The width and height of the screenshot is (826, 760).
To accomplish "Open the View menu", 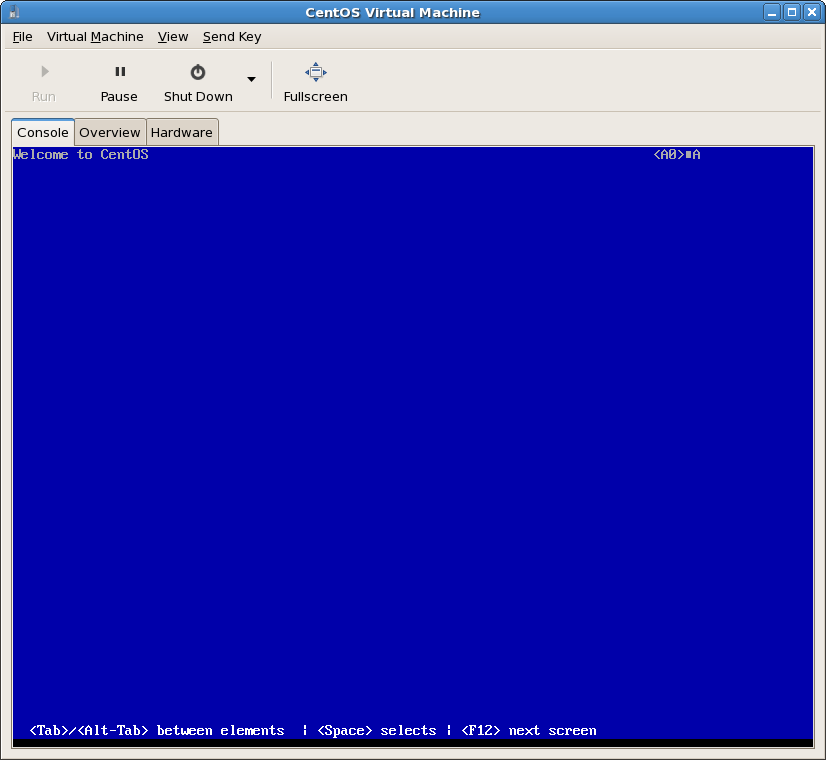I will (173, 37).
